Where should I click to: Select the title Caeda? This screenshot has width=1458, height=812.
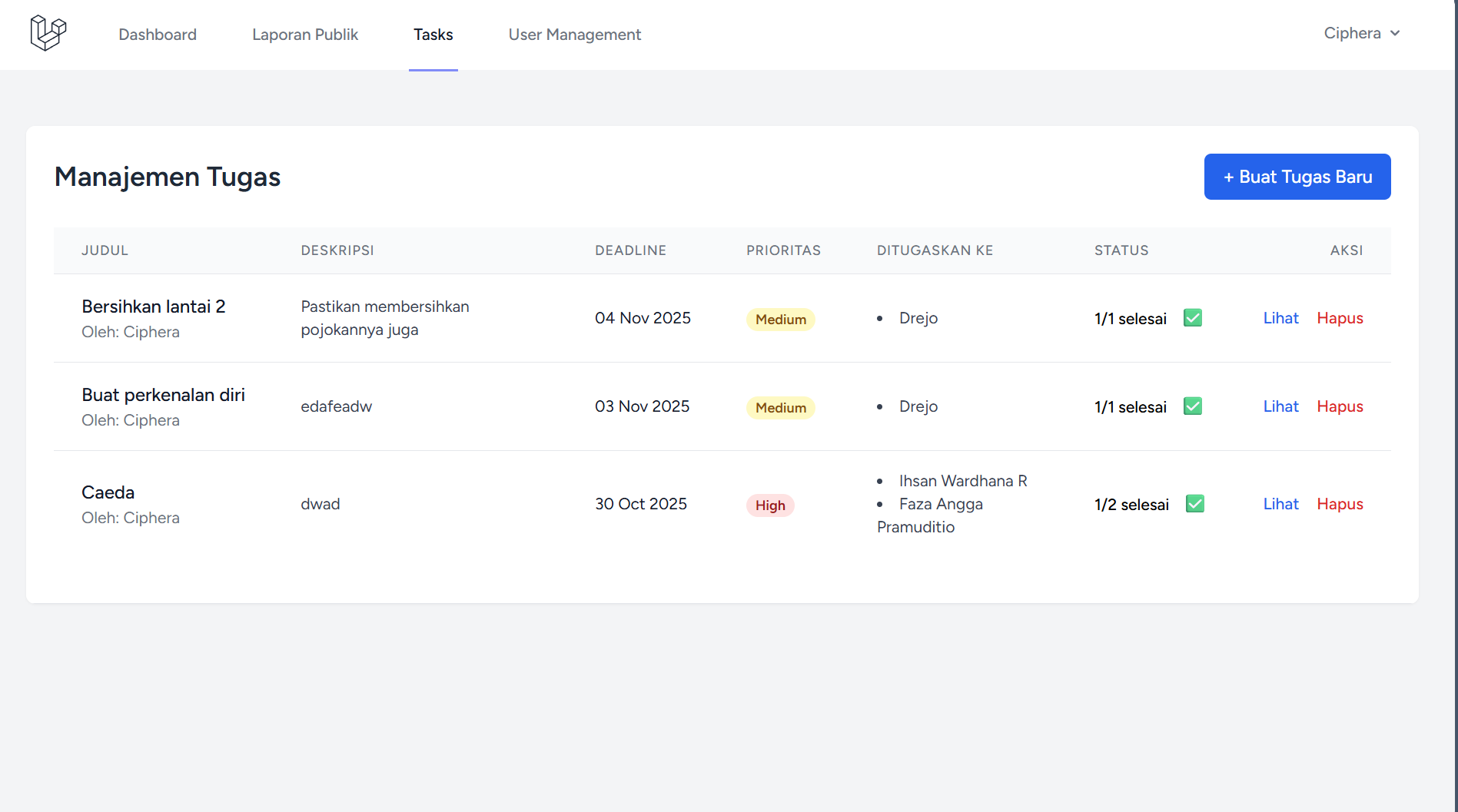[108, 492]
